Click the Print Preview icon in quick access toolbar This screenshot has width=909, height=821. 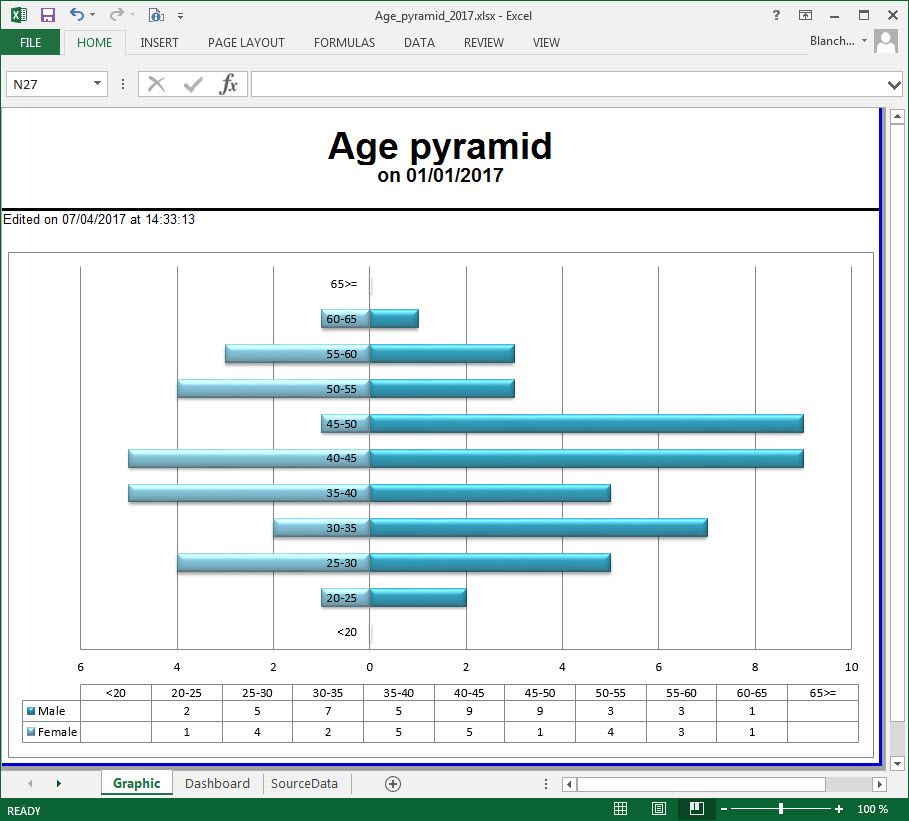click(x=155, y=15)
